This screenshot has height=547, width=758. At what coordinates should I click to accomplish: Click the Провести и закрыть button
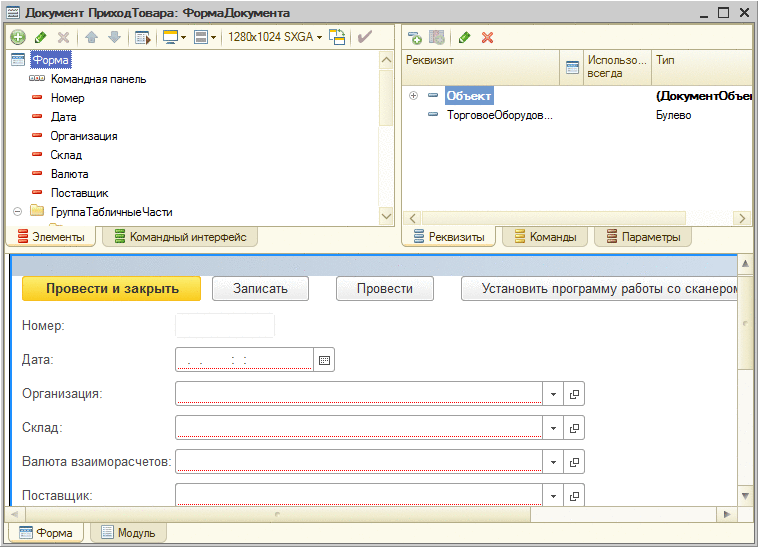(112, 288)
